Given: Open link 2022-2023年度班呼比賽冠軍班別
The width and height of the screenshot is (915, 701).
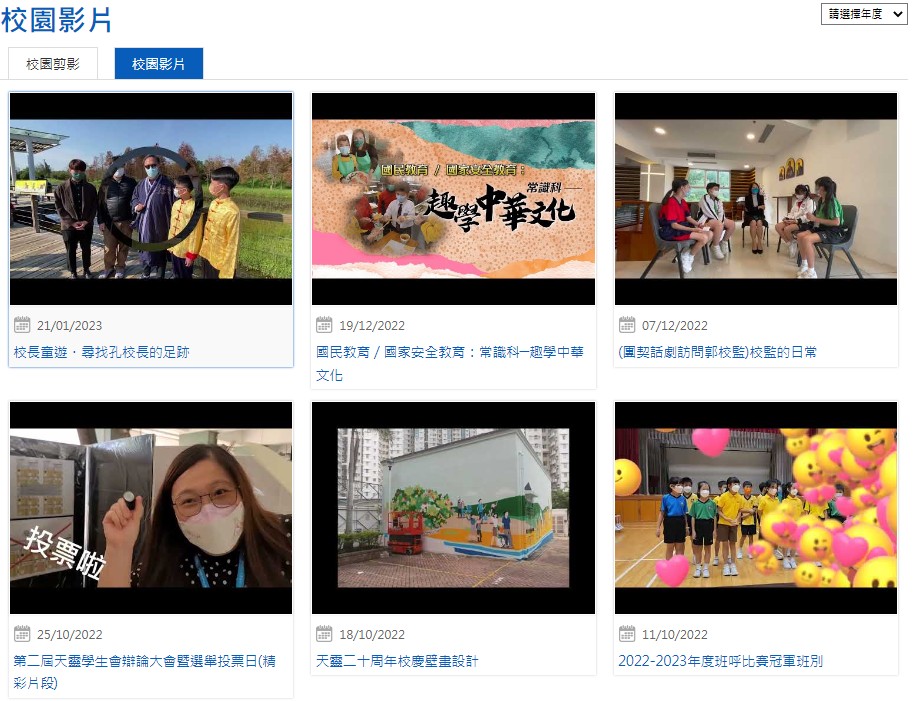Looking at the screenshot, I should pos(720,661).
